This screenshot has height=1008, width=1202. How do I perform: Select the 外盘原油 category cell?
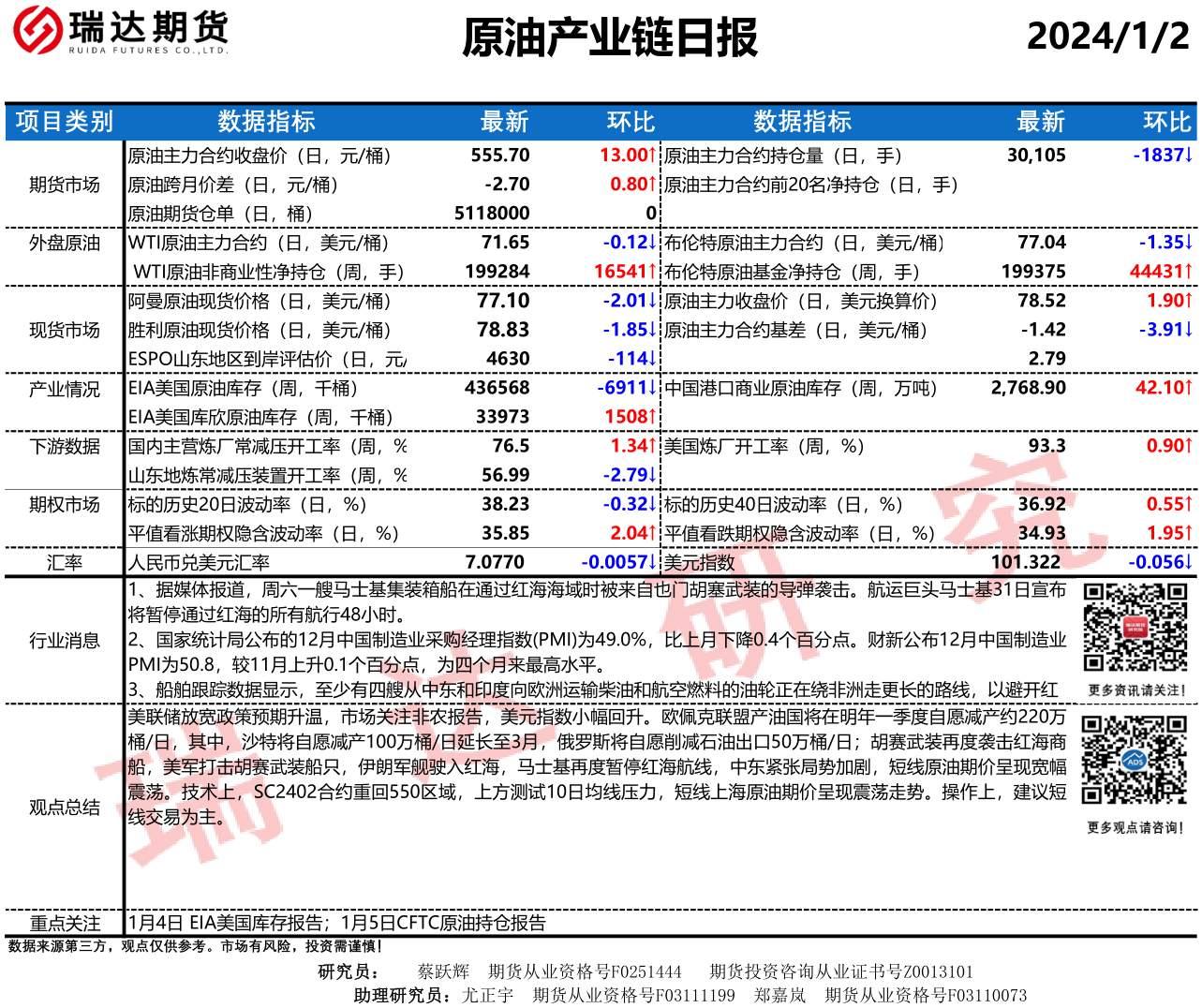pyautogui.click(x=64, y=243)
